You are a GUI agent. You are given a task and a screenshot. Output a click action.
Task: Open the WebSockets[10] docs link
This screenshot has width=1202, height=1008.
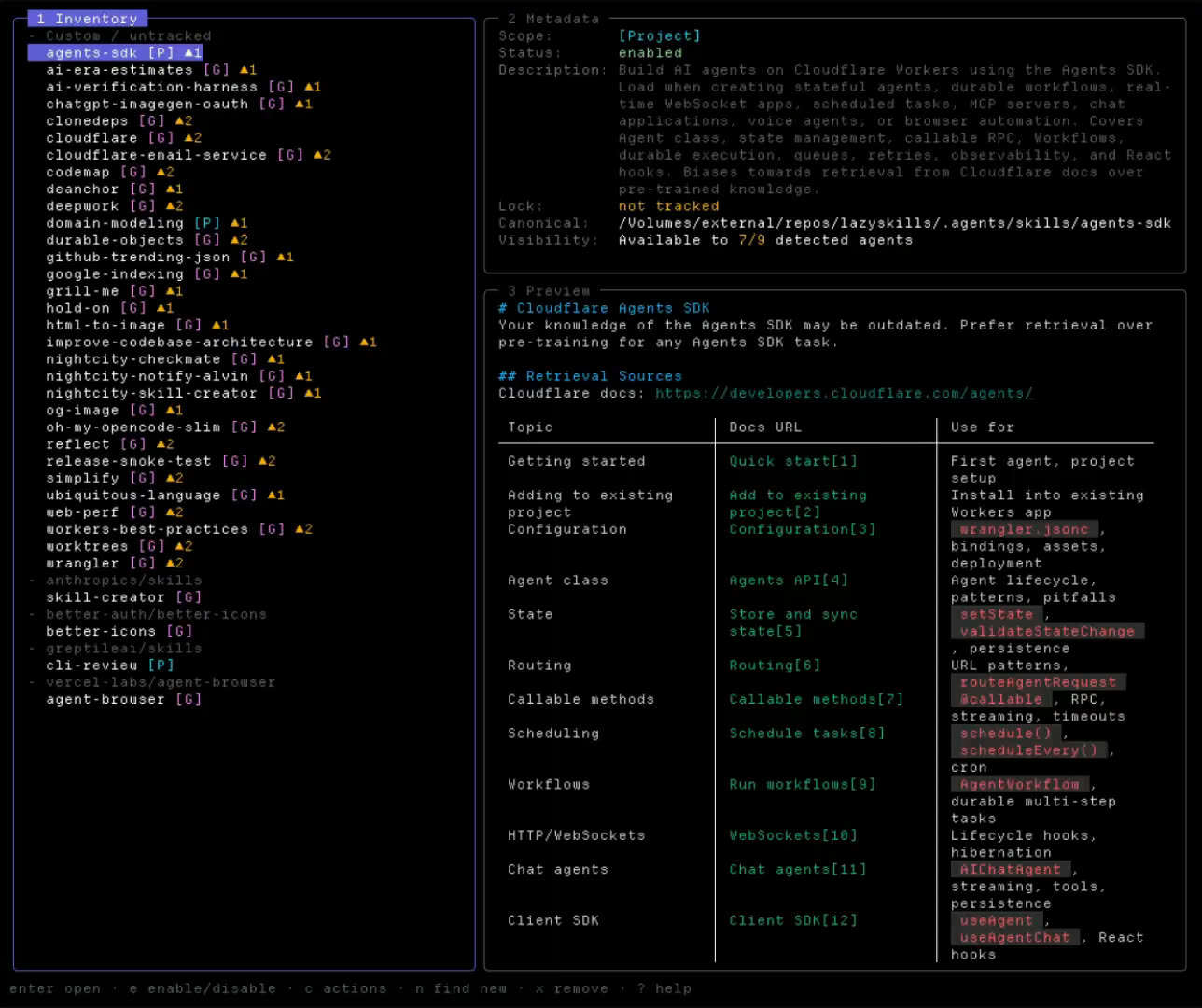tap(793, 835)
